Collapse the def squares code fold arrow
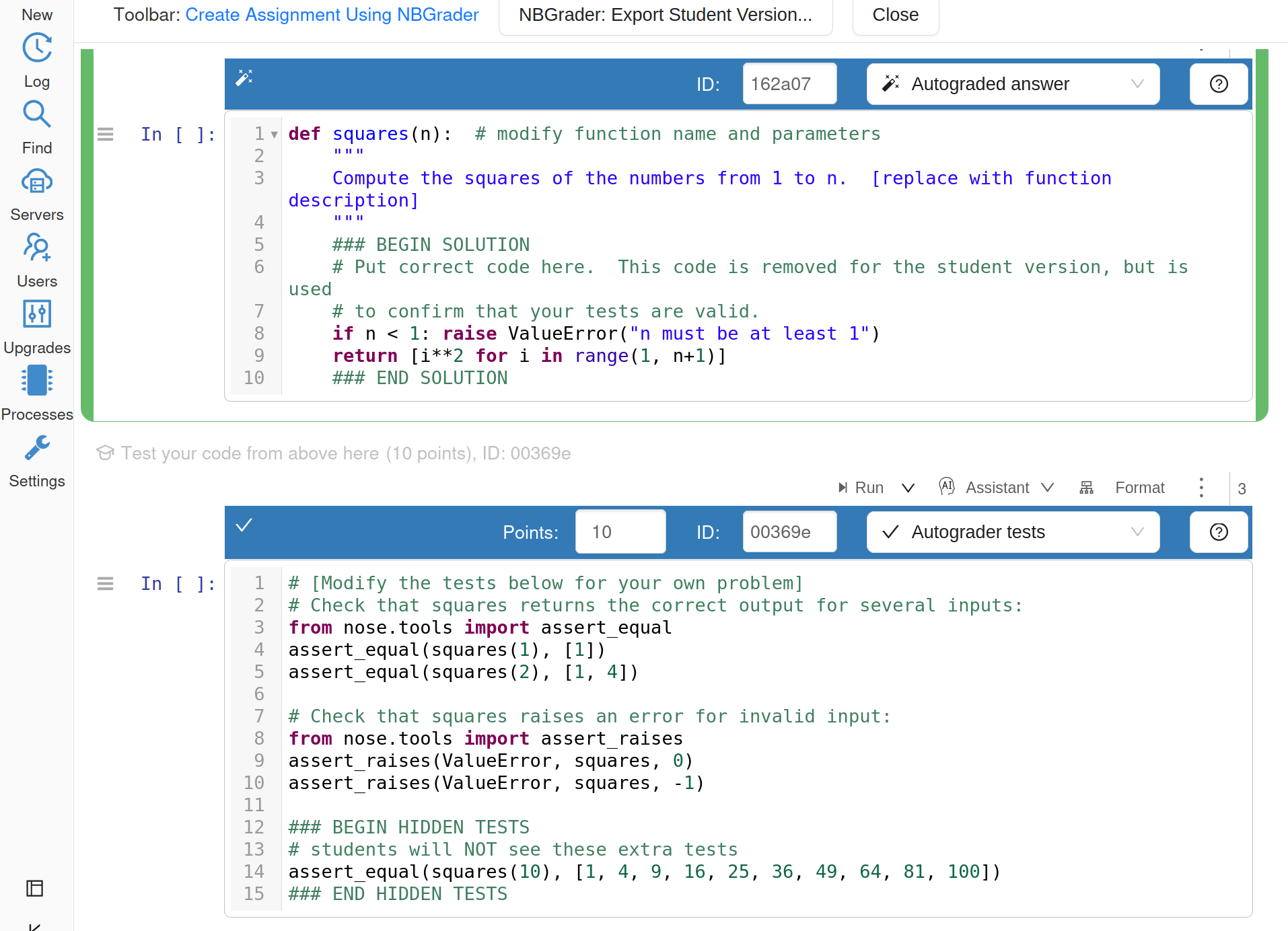Viewport: 1288px width, 931px height. click(x=275, y=135)
